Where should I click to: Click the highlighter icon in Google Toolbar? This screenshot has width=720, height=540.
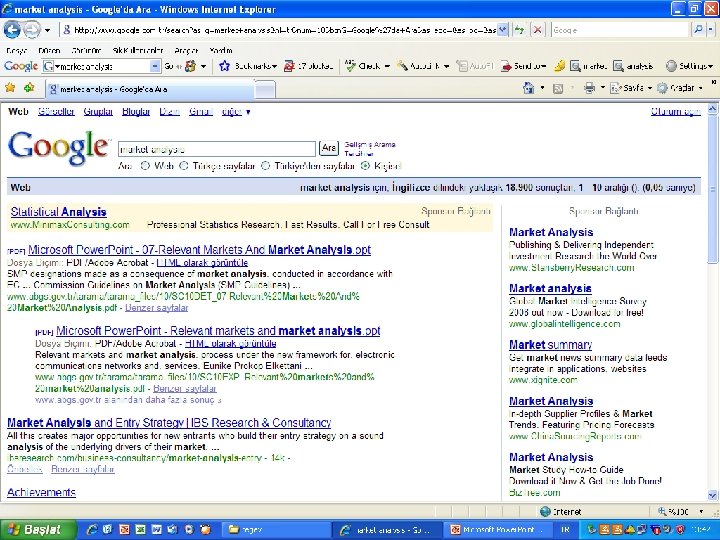[559, 66]
